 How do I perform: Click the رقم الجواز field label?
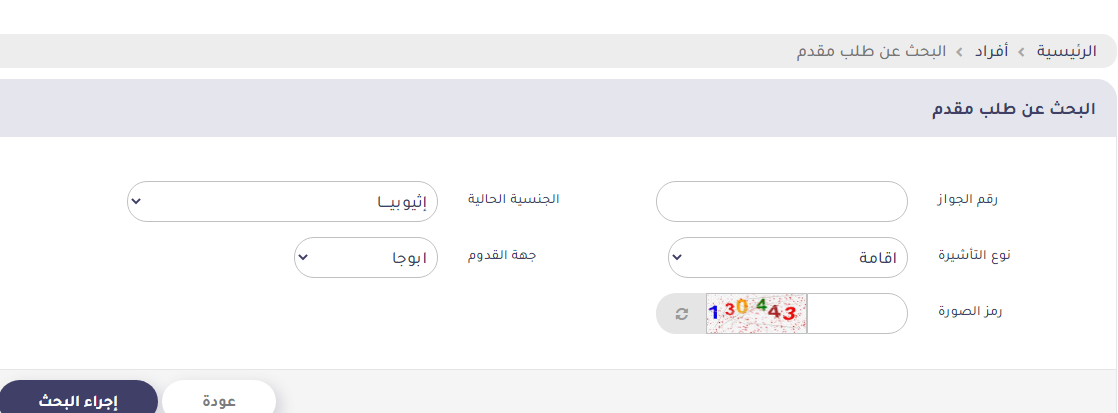tap(968, 200)
